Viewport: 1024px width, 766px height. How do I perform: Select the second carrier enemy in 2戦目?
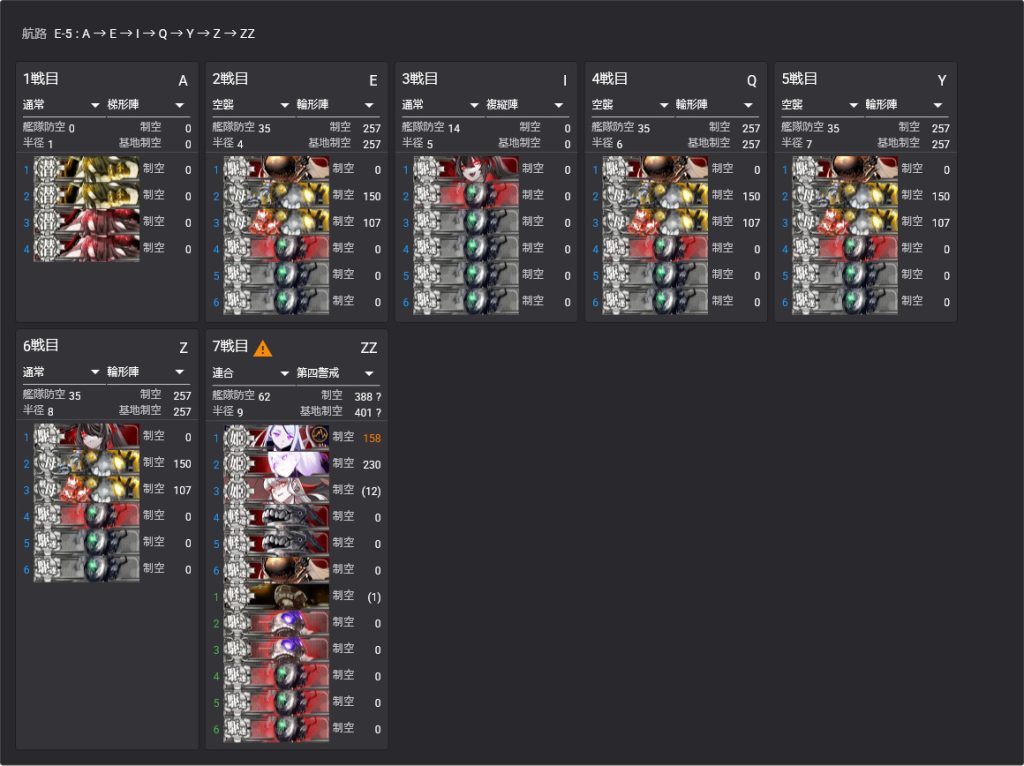(x=275, y=196)
